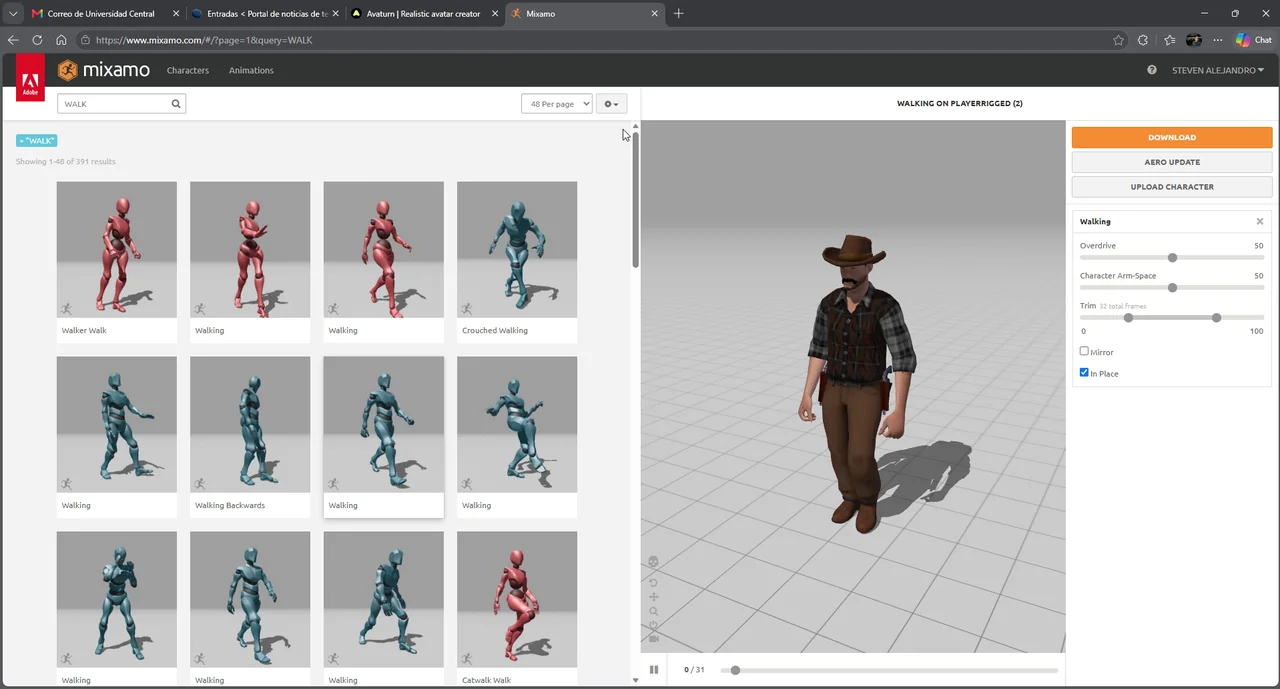Open Copilot Chat in browser toolbar

(x=1253, y=40)
